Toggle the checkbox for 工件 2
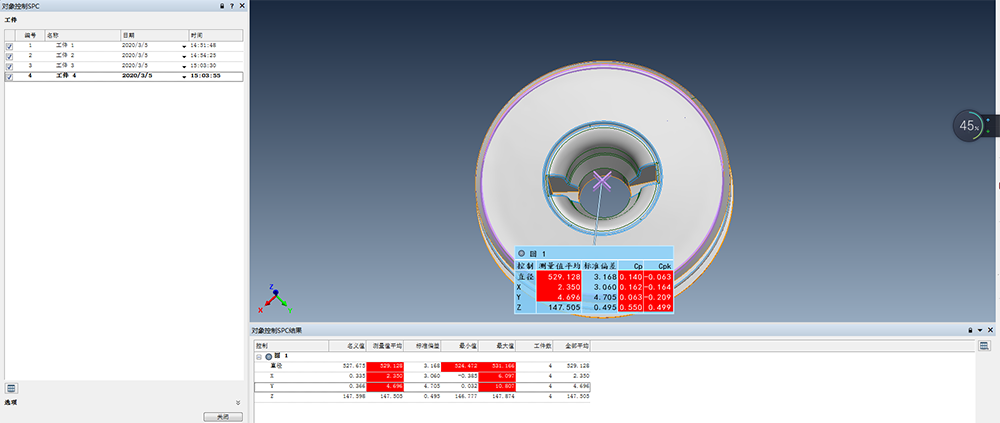1000x423 pixels. pyautogui.click(x=10, y=56)
